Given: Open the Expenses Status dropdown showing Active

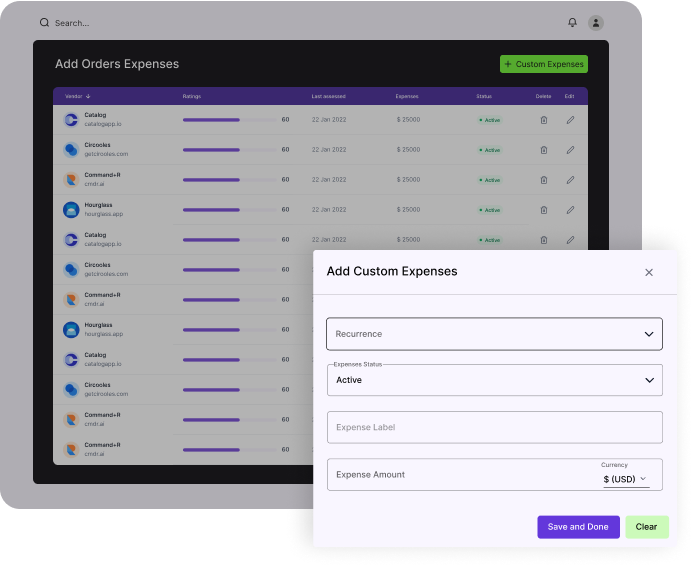Looking at the screenshot, I should pyautogui.click(x=494, y=380).
